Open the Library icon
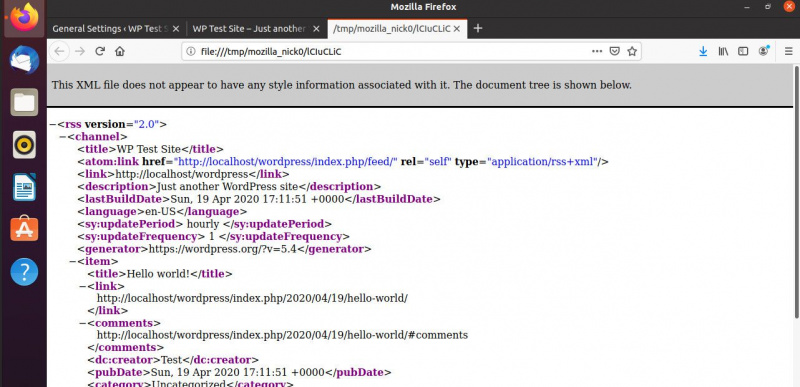Viewport: 800px width, 387px height. coord(723,51)
